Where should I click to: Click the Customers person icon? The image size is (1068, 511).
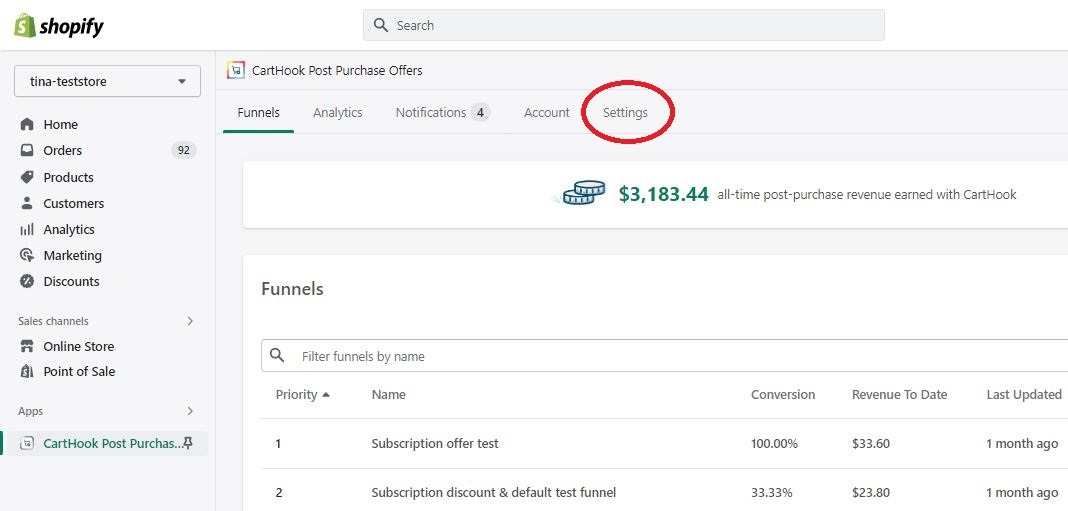27,203
